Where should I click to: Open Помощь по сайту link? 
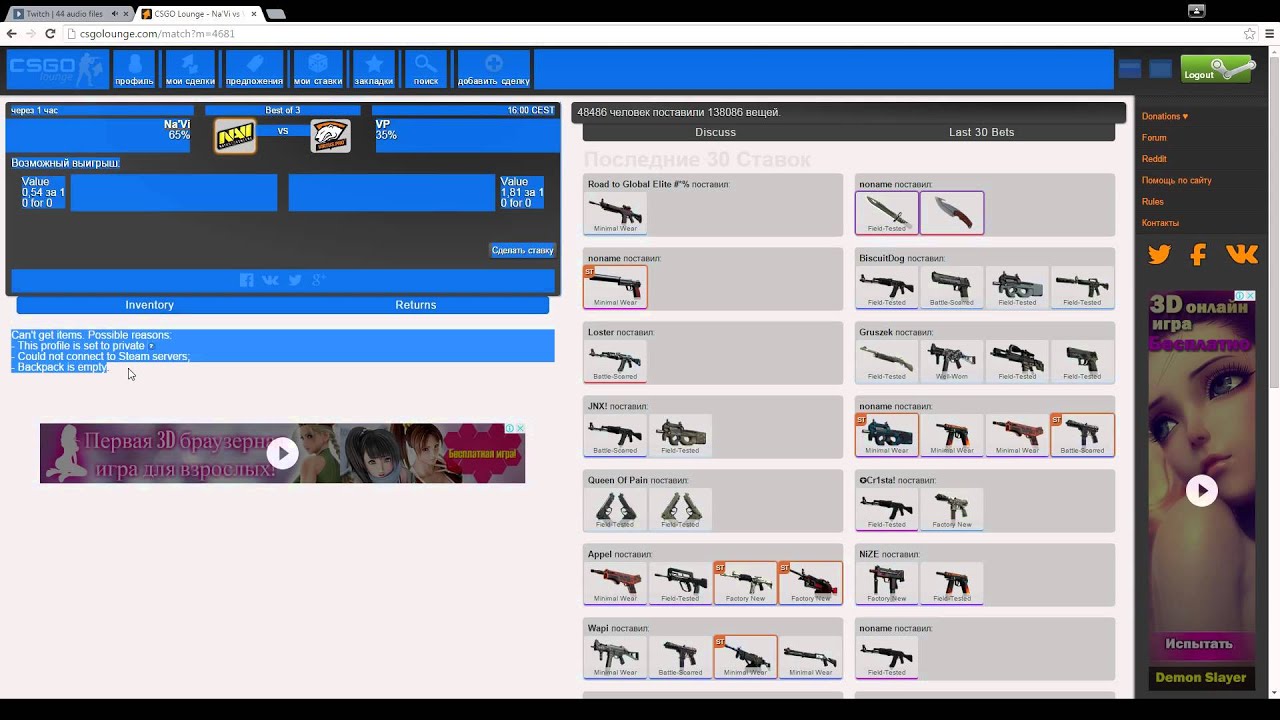[1176, 181]
